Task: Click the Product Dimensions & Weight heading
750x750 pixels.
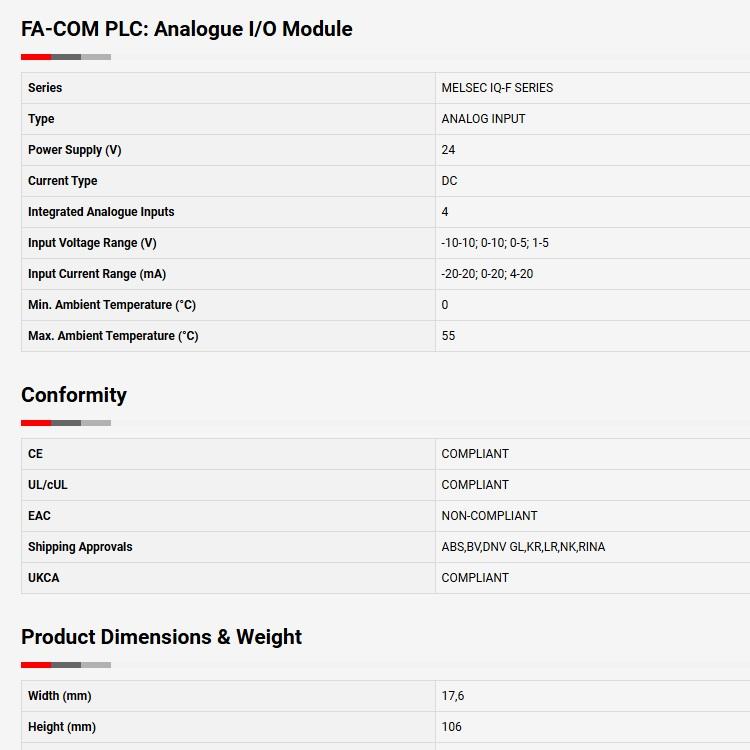Action: coord(162,637)
